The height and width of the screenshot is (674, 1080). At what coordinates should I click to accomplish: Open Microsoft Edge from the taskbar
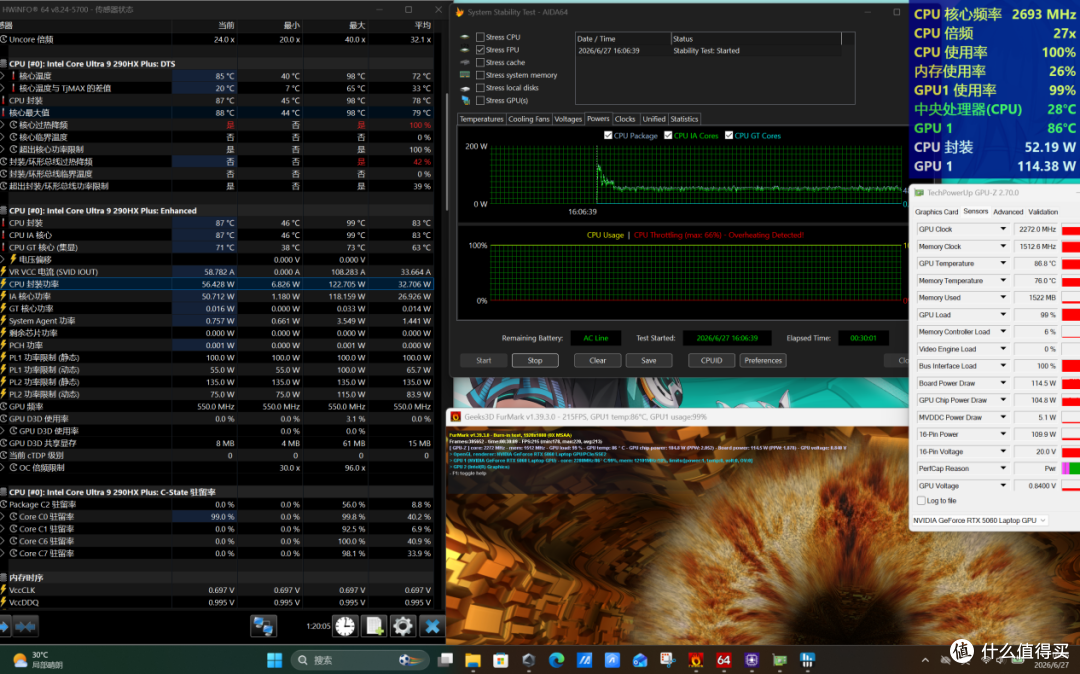(x=557, y=660)
